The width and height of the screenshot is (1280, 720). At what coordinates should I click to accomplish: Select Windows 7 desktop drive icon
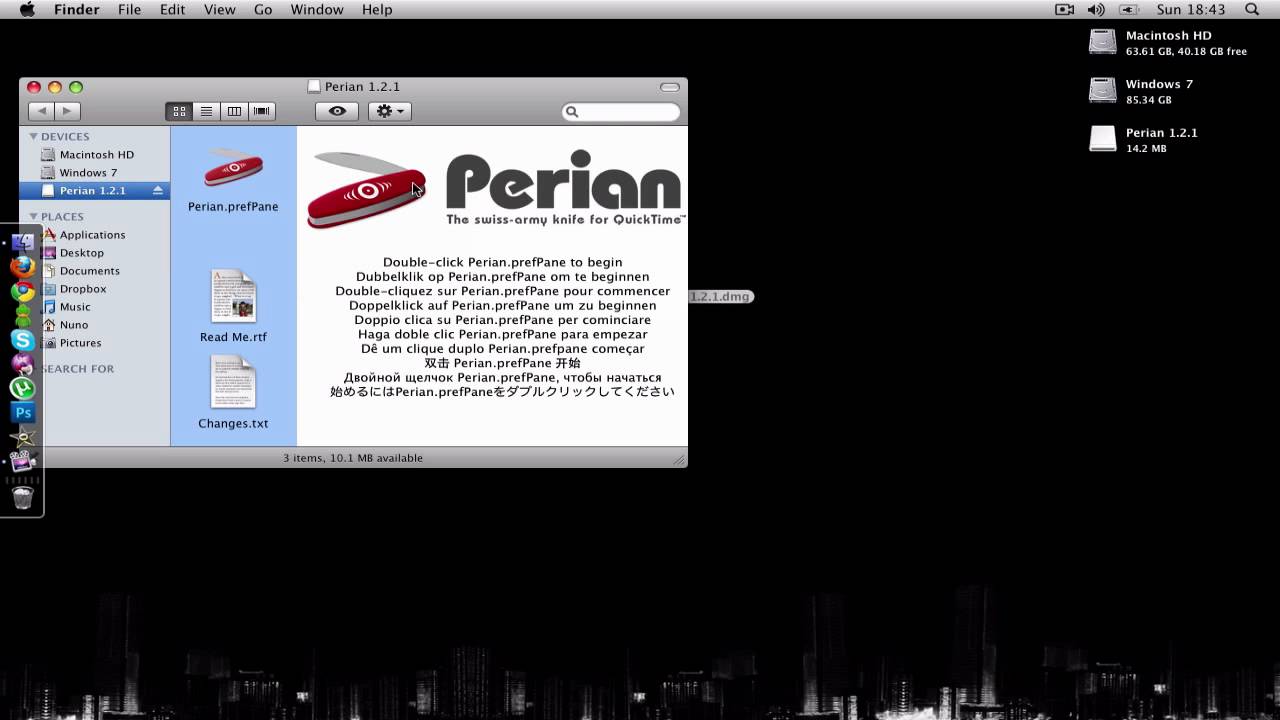(x=1102, y=91)
